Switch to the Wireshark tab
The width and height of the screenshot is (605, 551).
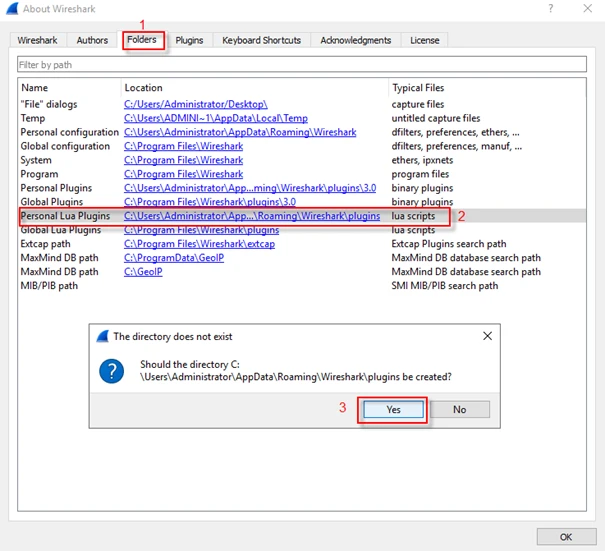point(40,40)
